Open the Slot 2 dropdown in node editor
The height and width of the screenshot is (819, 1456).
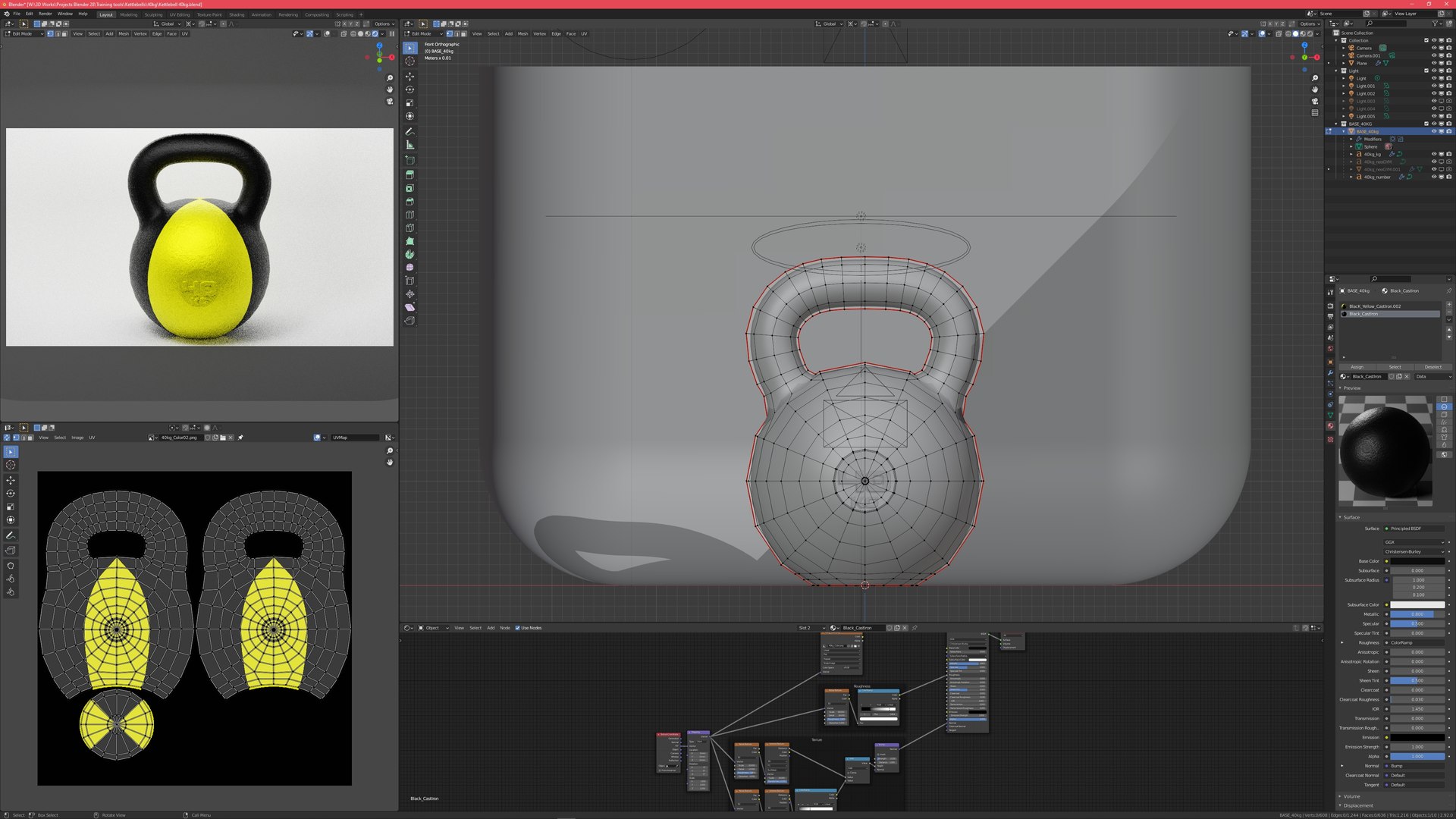[811, 628]
